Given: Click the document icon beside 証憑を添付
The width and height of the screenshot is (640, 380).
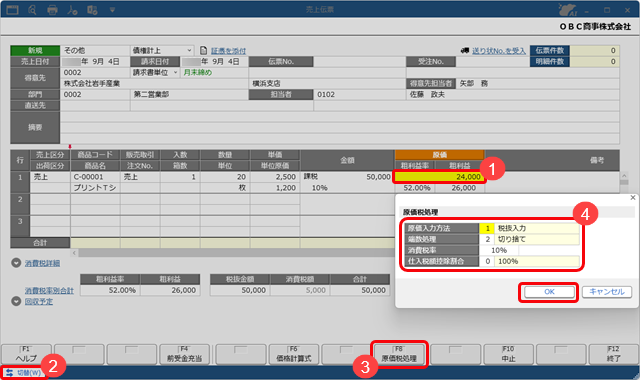Looking at the screenshot, I should point(204,51).
